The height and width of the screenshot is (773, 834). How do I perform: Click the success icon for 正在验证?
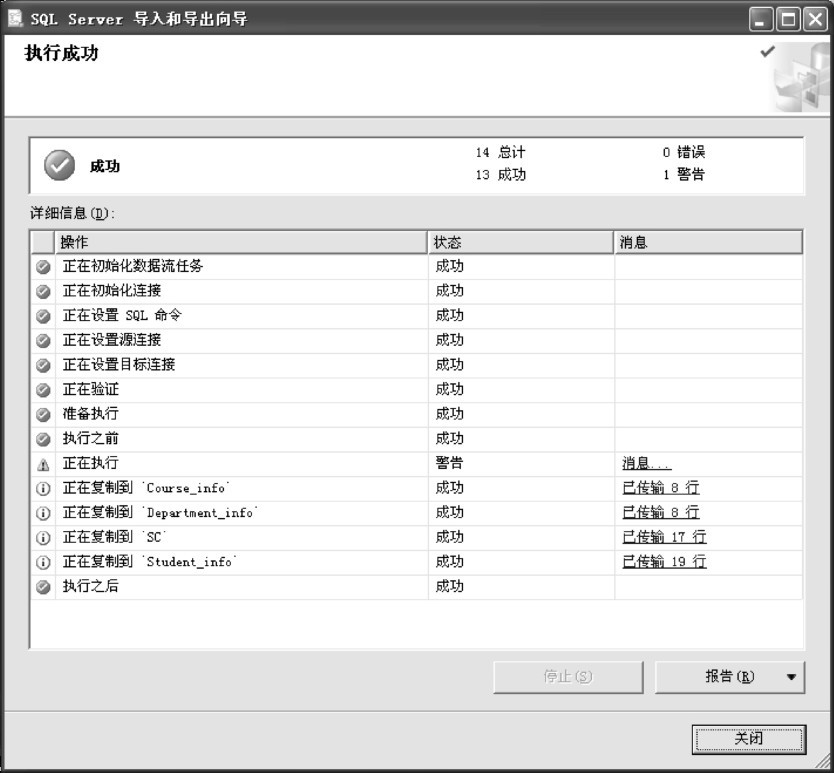point(43,390)
